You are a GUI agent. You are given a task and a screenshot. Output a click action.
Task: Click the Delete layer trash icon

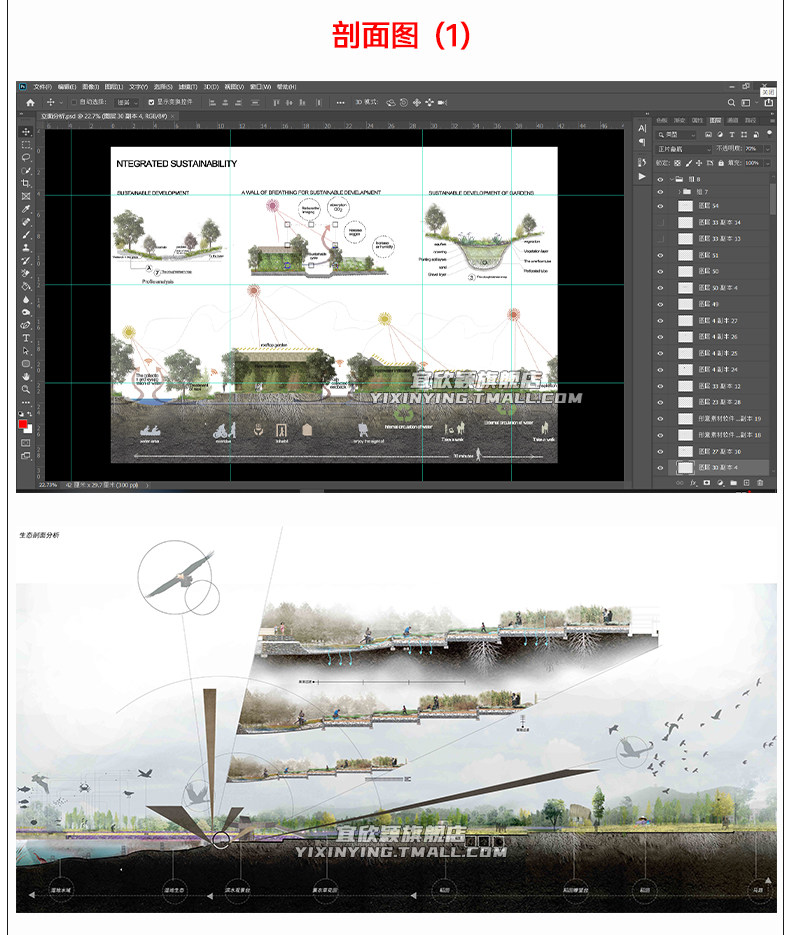(760, 483)
